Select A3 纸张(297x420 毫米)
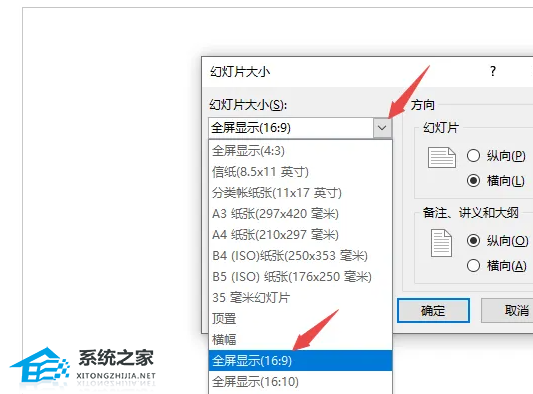Image resolution: width=533 pixels, height=394 pixels. [x=300, y=214]
